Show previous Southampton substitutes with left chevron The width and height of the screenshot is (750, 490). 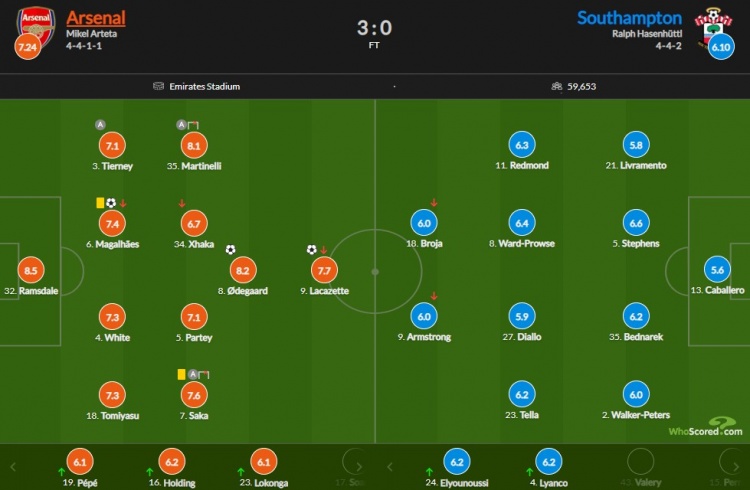[x=390, y=467]
